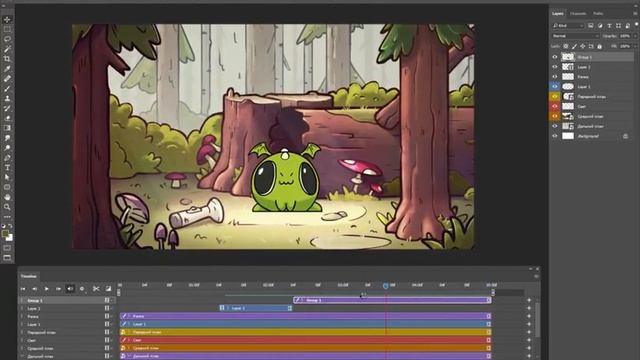Select the Magic Wand tool
Viewport: 640px width, 360px height.
click(7, 49)
